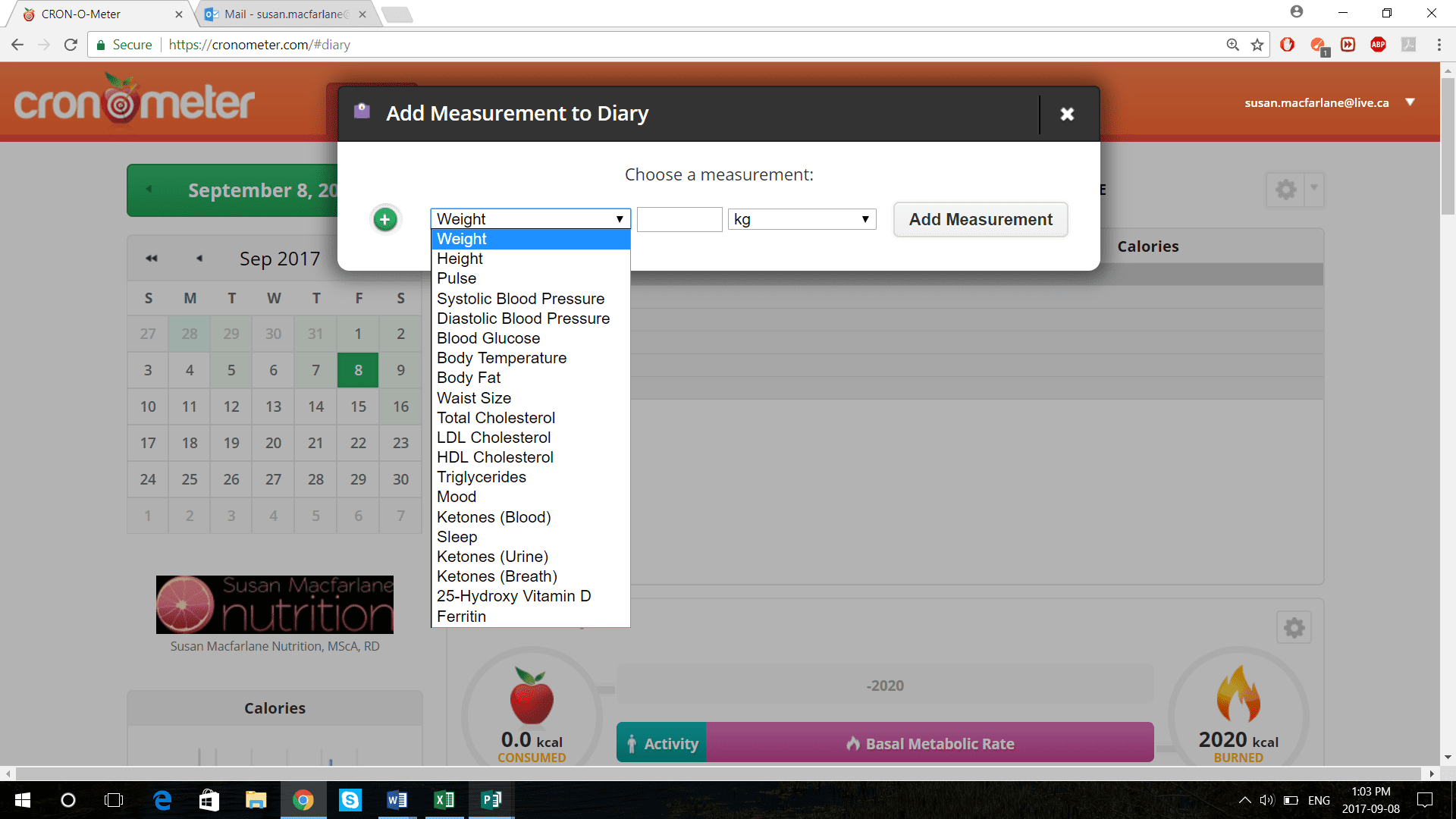Reload the page
Screen dimensions: 1456x819
pos(71,45)
